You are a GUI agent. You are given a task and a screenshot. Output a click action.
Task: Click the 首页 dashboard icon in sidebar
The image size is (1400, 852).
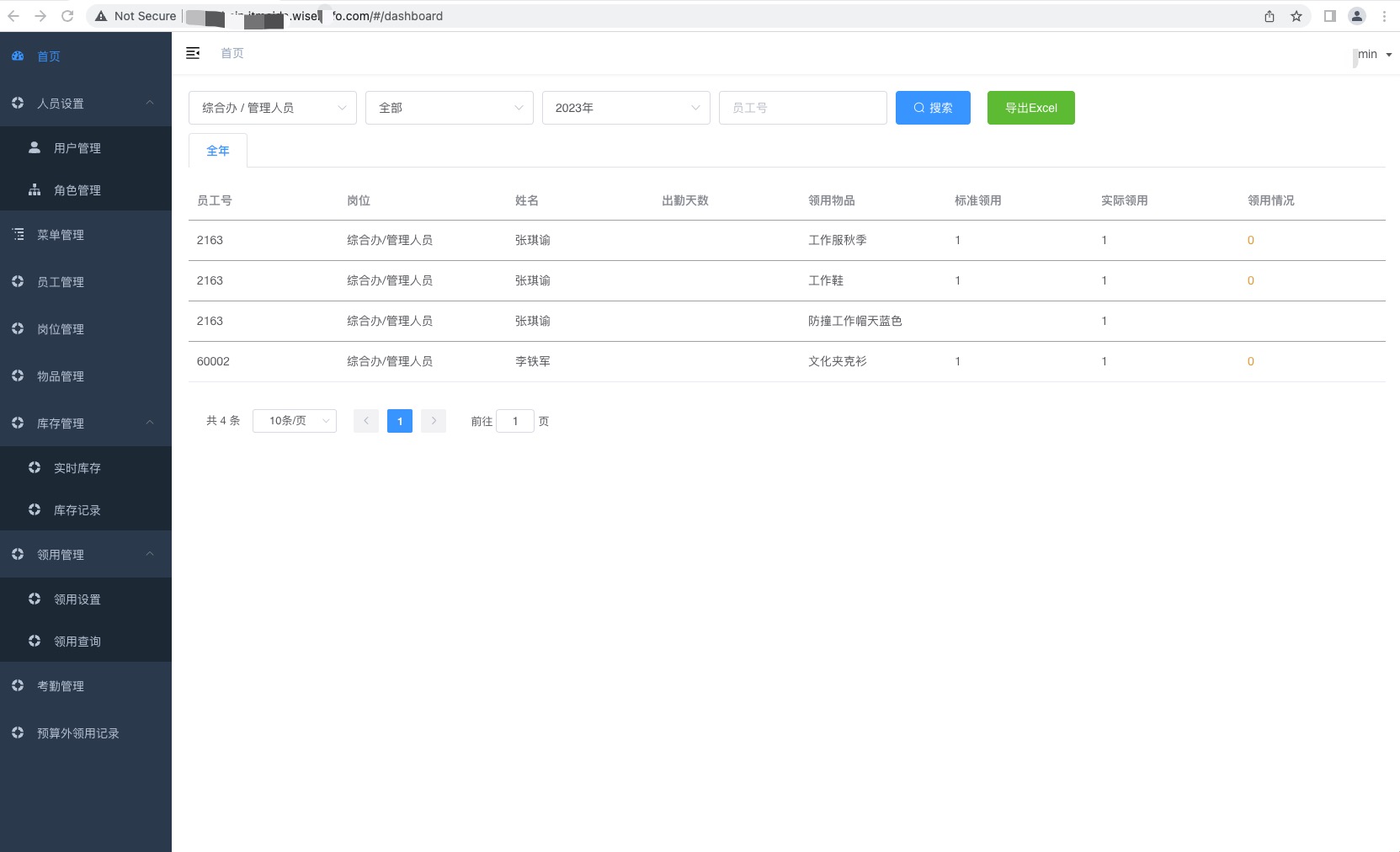[18, 56]
